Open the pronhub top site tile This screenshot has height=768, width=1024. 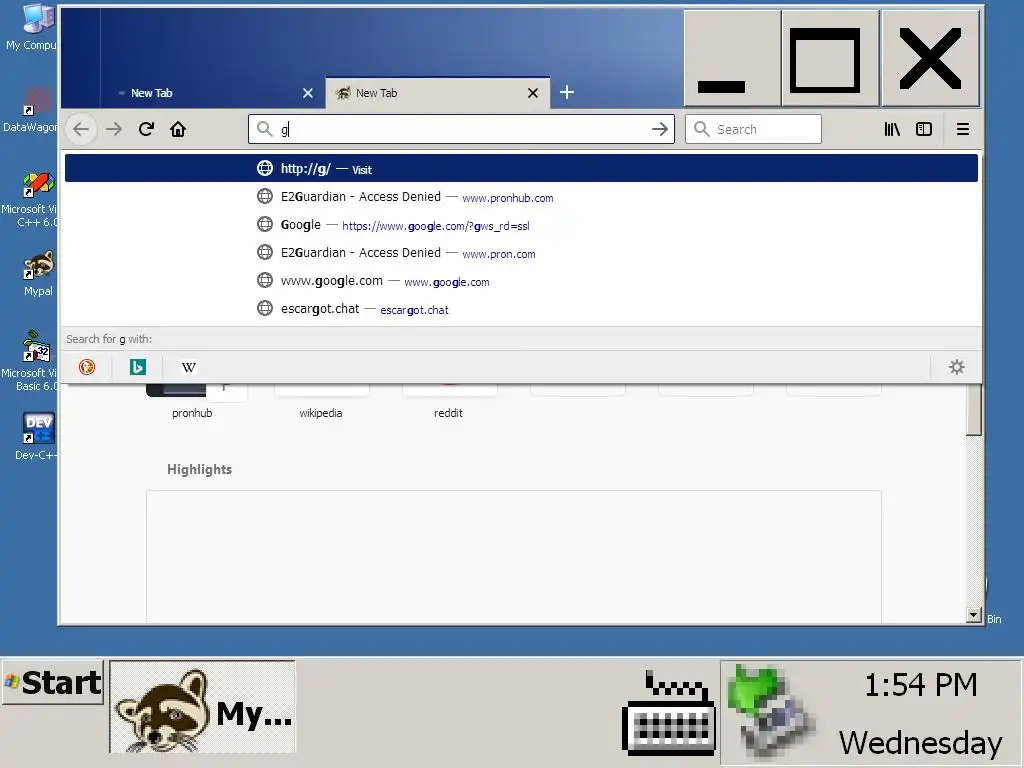click(193, 400)
